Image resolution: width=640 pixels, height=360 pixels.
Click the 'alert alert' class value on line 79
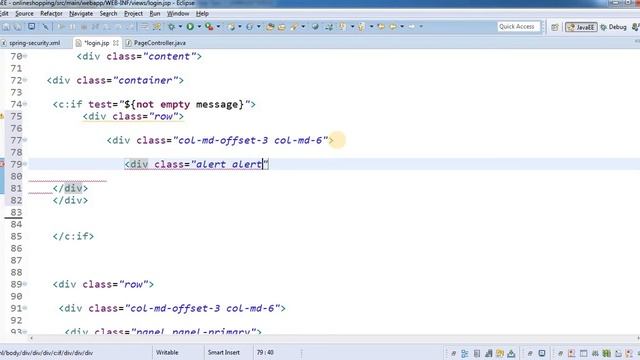click(x=229, y=164)
